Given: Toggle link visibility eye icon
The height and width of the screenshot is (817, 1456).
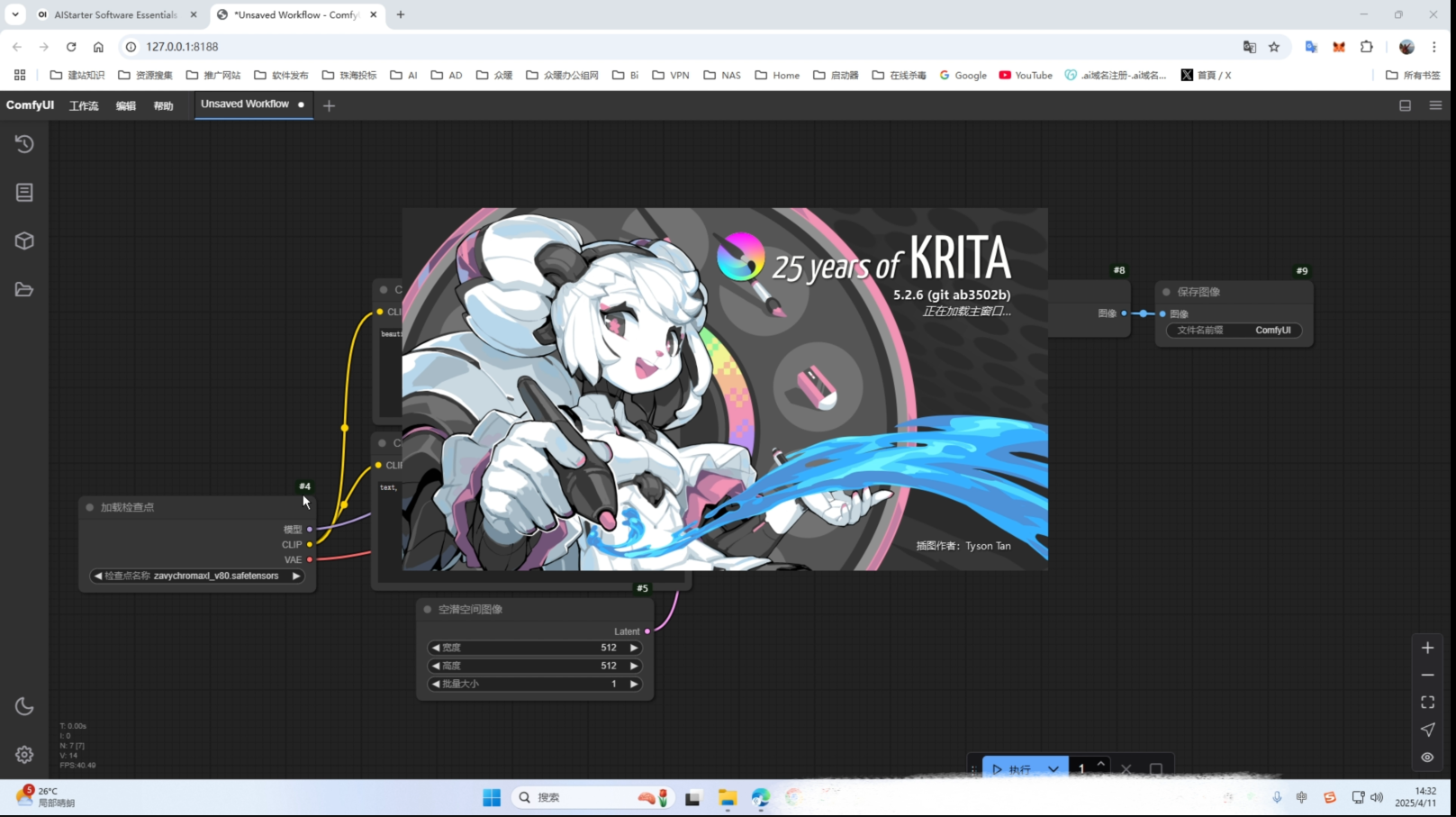Looking at the screenshot, I should (1427, 758).
